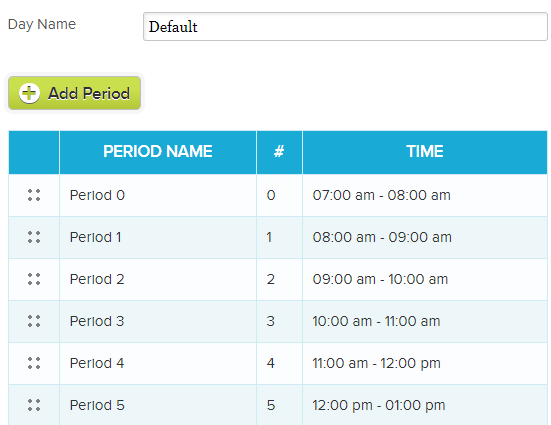
Task: Click the drag handle icon for Period 0
Action: point(34,195)
